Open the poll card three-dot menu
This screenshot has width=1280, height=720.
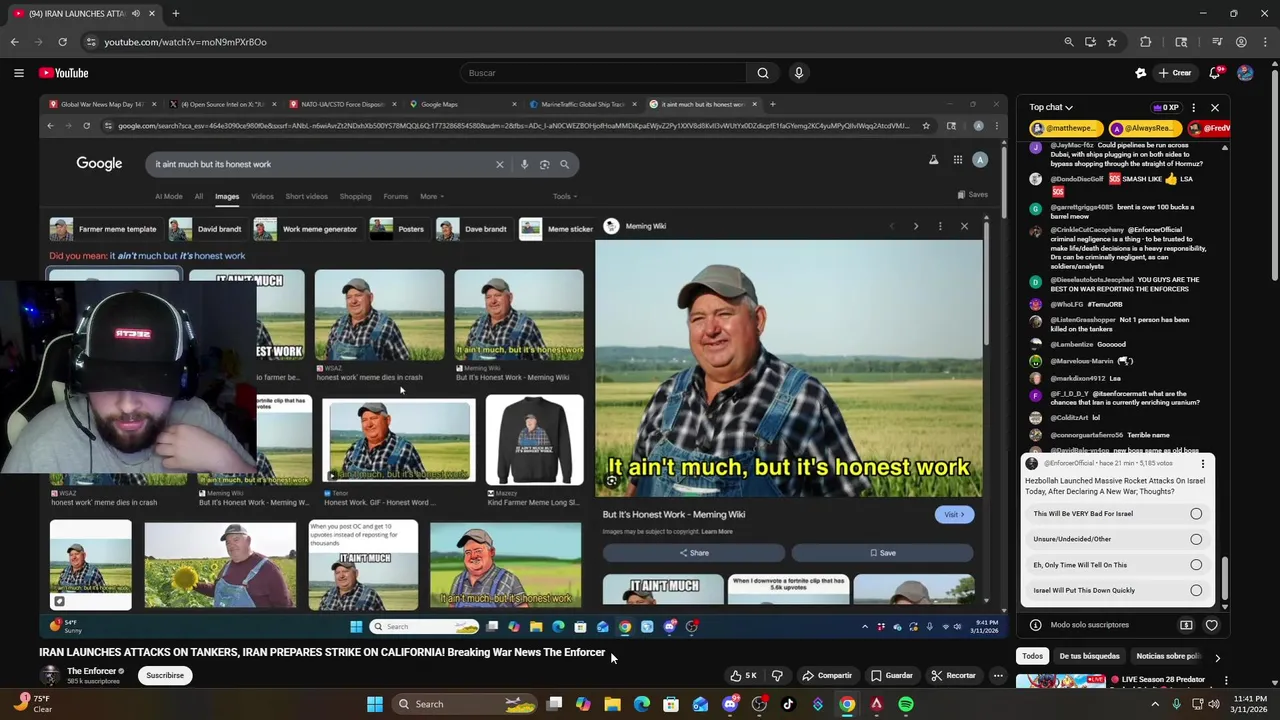click(x=1203, y=463)
